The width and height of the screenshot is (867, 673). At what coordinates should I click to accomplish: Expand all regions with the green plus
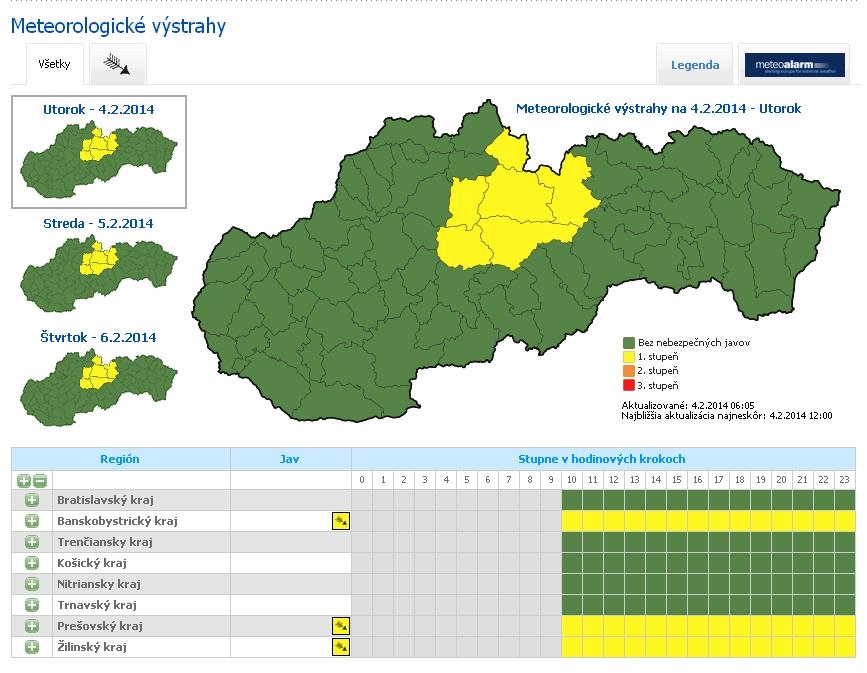24,480
